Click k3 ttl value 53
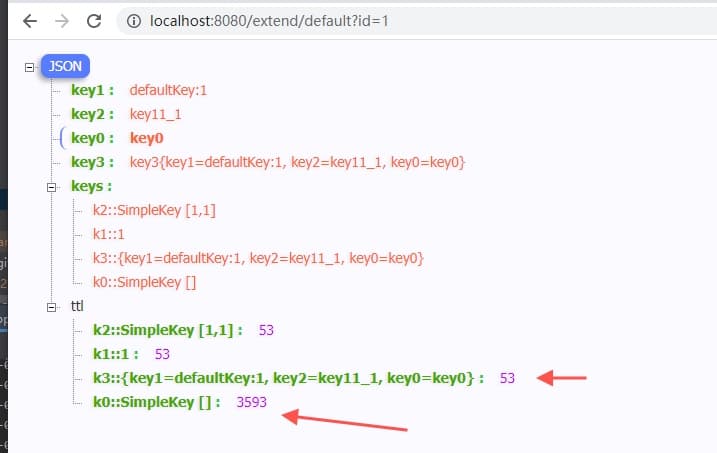 [507, 378]
